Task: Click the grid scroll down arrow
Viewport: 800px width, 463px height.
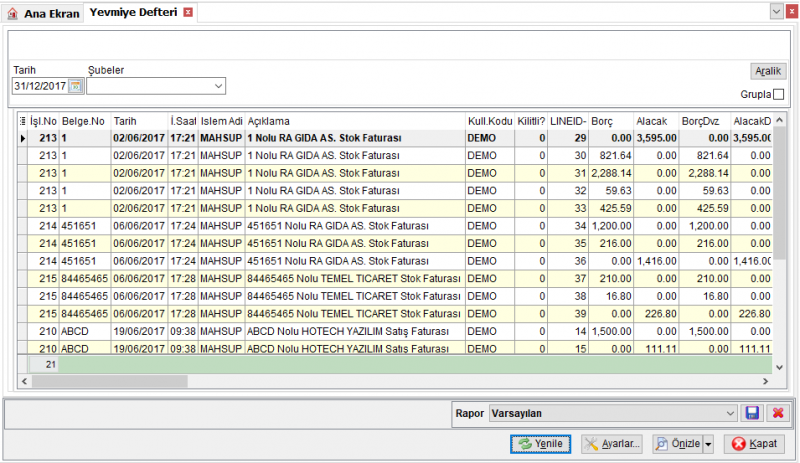Action: coord(779,367)
